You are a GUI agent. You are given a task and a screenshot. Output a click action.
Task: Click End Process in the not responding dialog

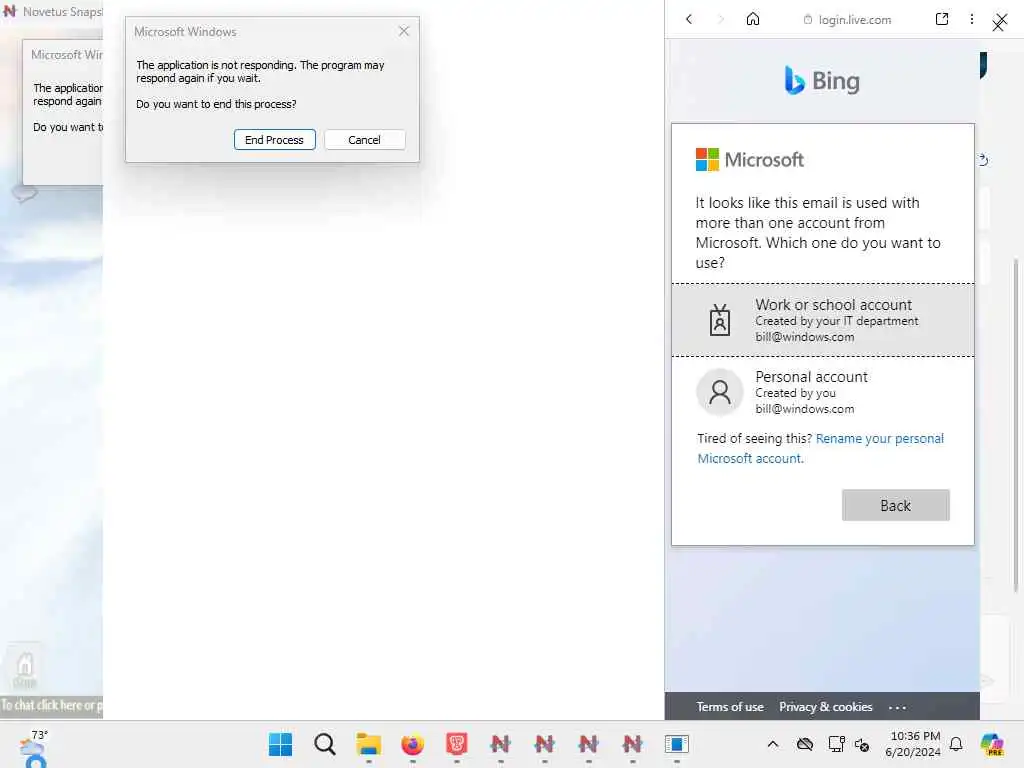(274, 140)
